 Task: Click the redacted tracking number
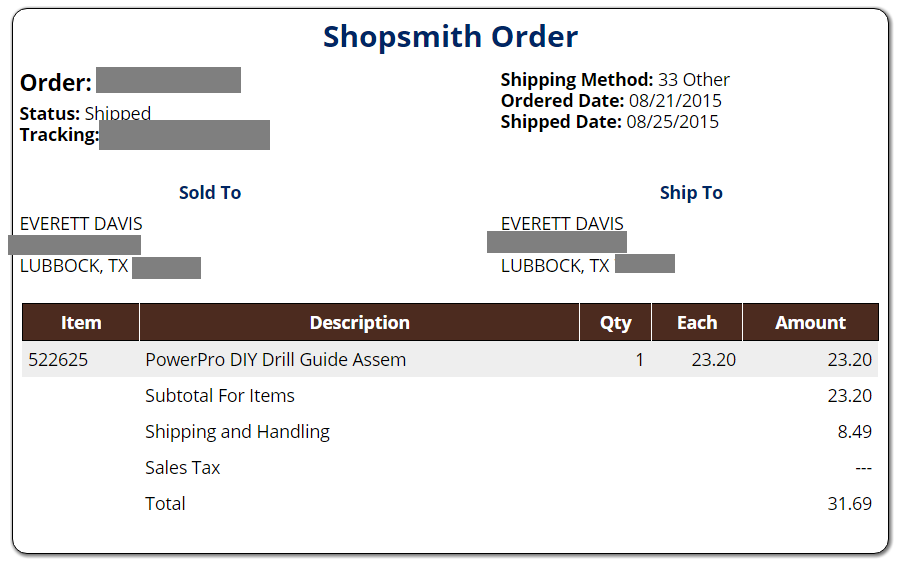click(184, 135)
